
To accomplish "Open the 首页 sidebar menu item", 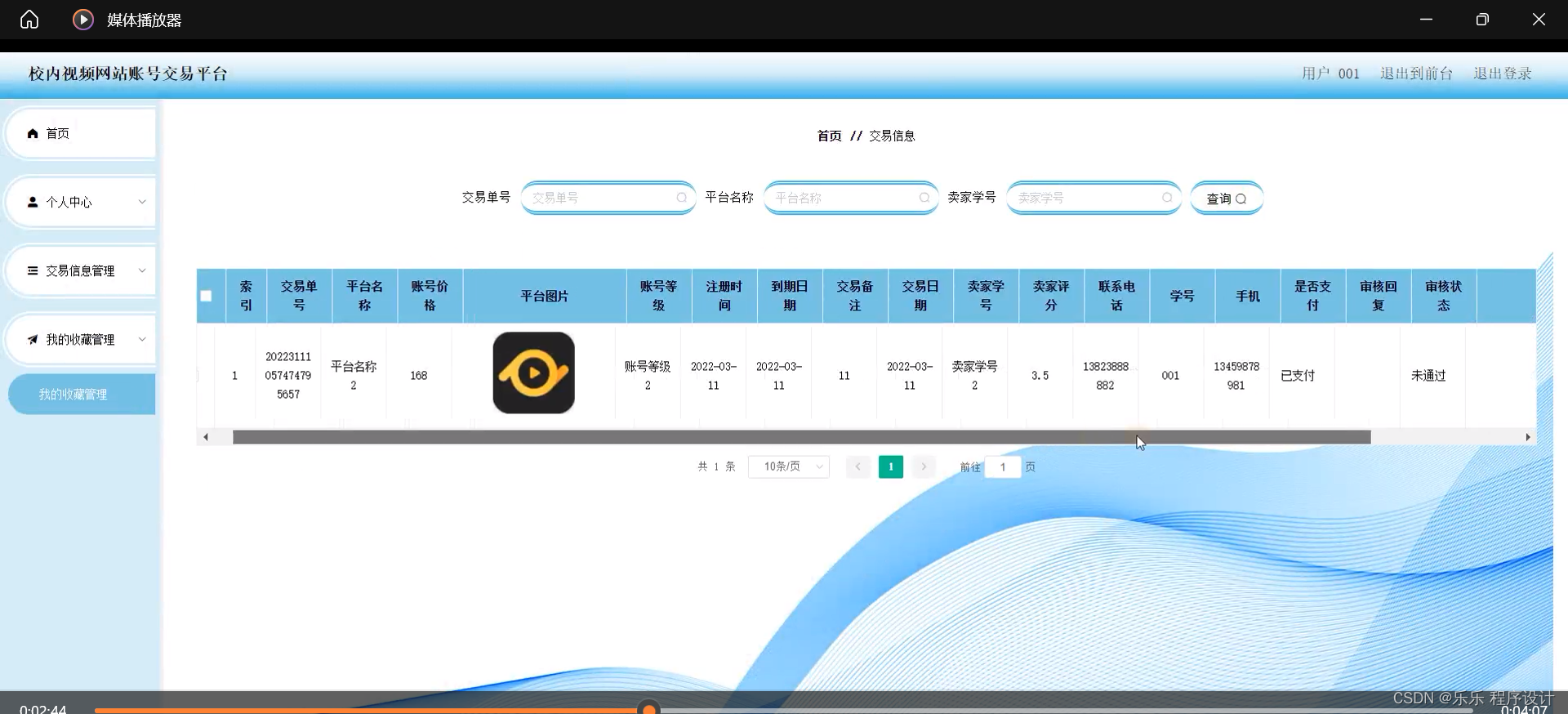I will pos(81,133).
